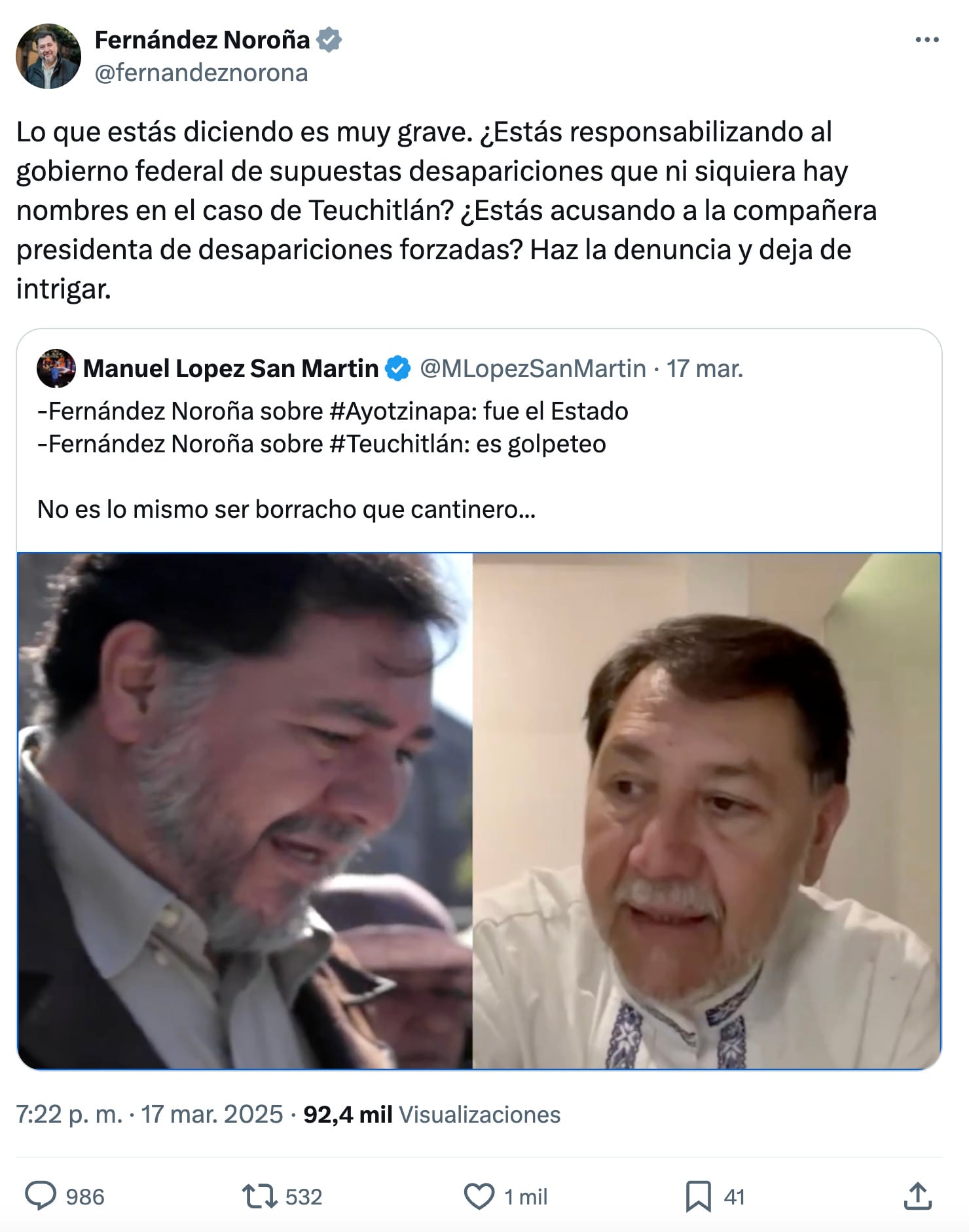Click the quoted tweet's 17 mar. date
The height and width of the screenshot is (1232, 969).
(x=704, y=369)
